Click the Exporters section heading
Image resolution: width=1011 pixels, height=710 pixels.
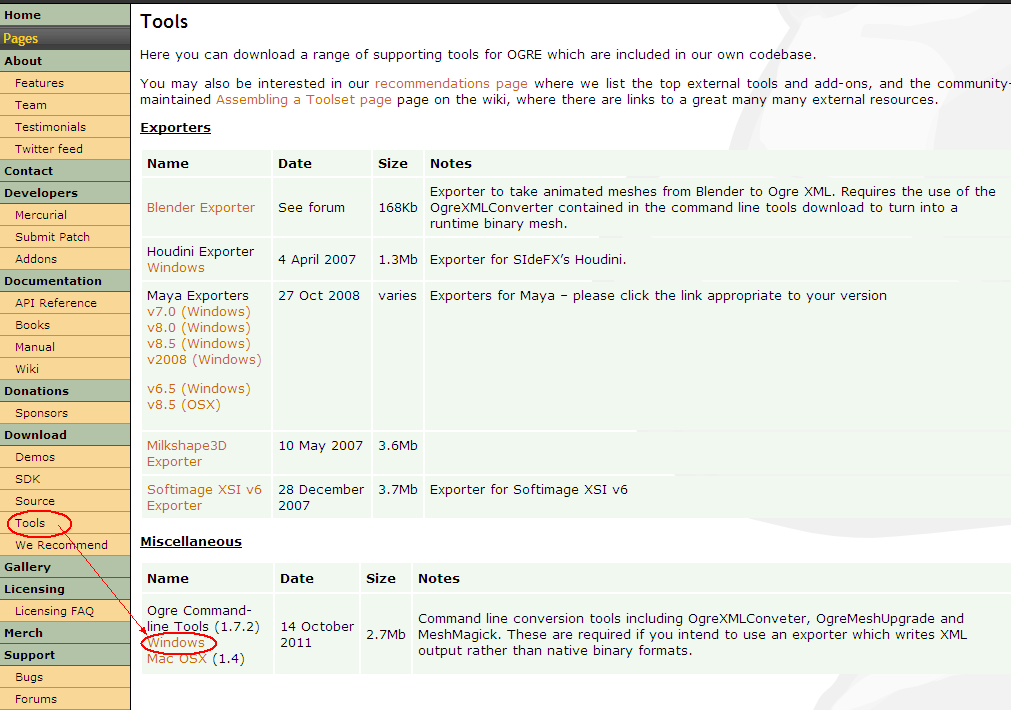(175, 128)
